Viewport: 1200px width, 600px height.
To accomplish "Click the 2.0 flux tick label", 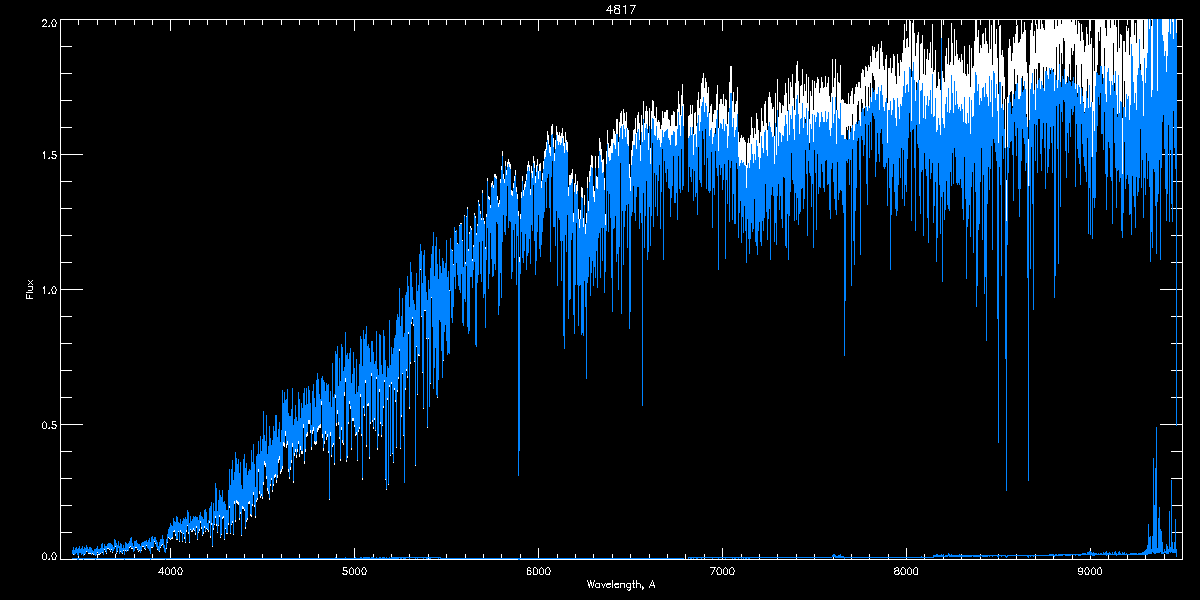I will point(49,22).
